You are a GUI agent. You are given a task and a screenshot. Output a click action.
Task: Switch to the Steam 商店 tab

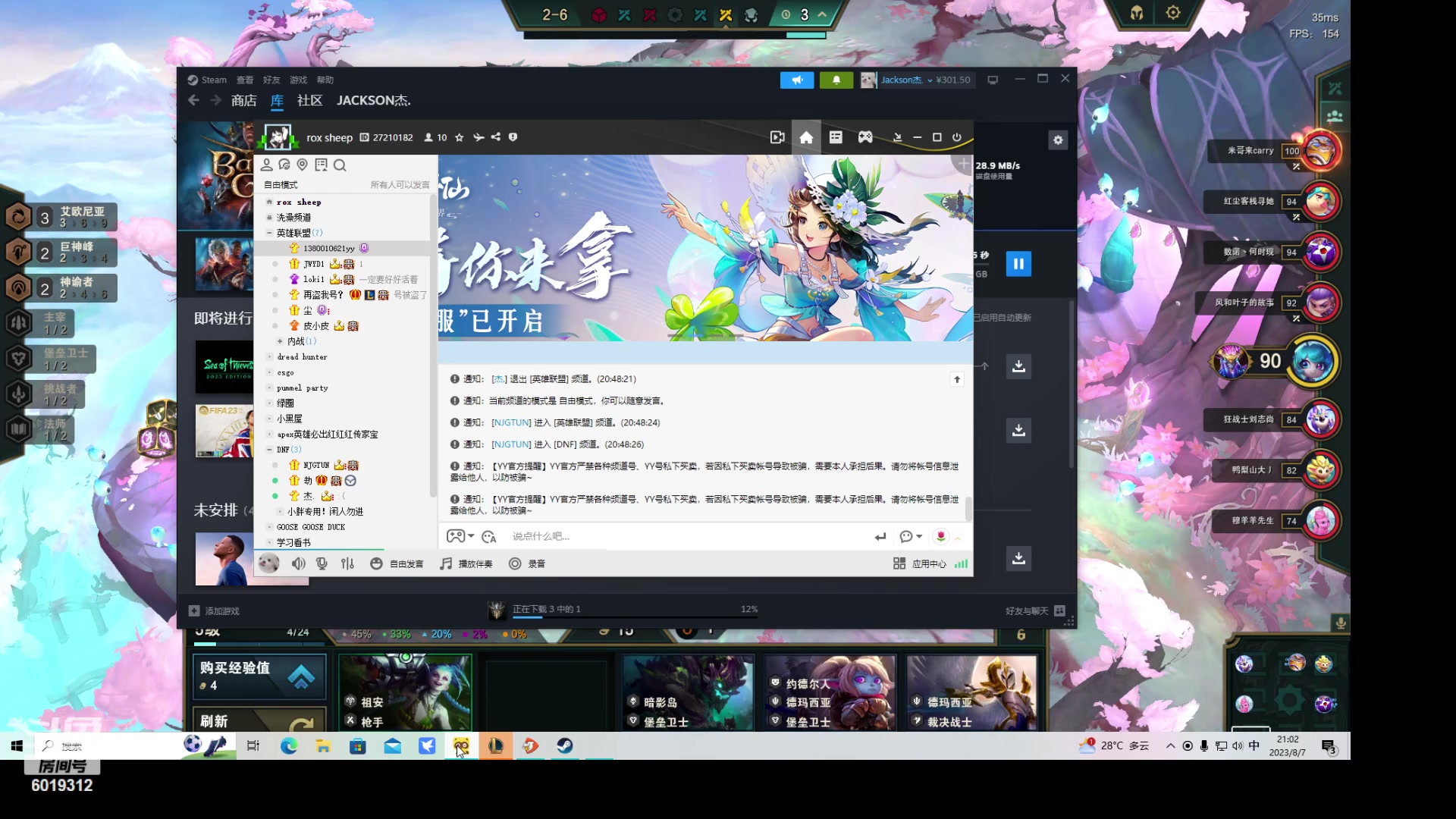click(244, 100)
